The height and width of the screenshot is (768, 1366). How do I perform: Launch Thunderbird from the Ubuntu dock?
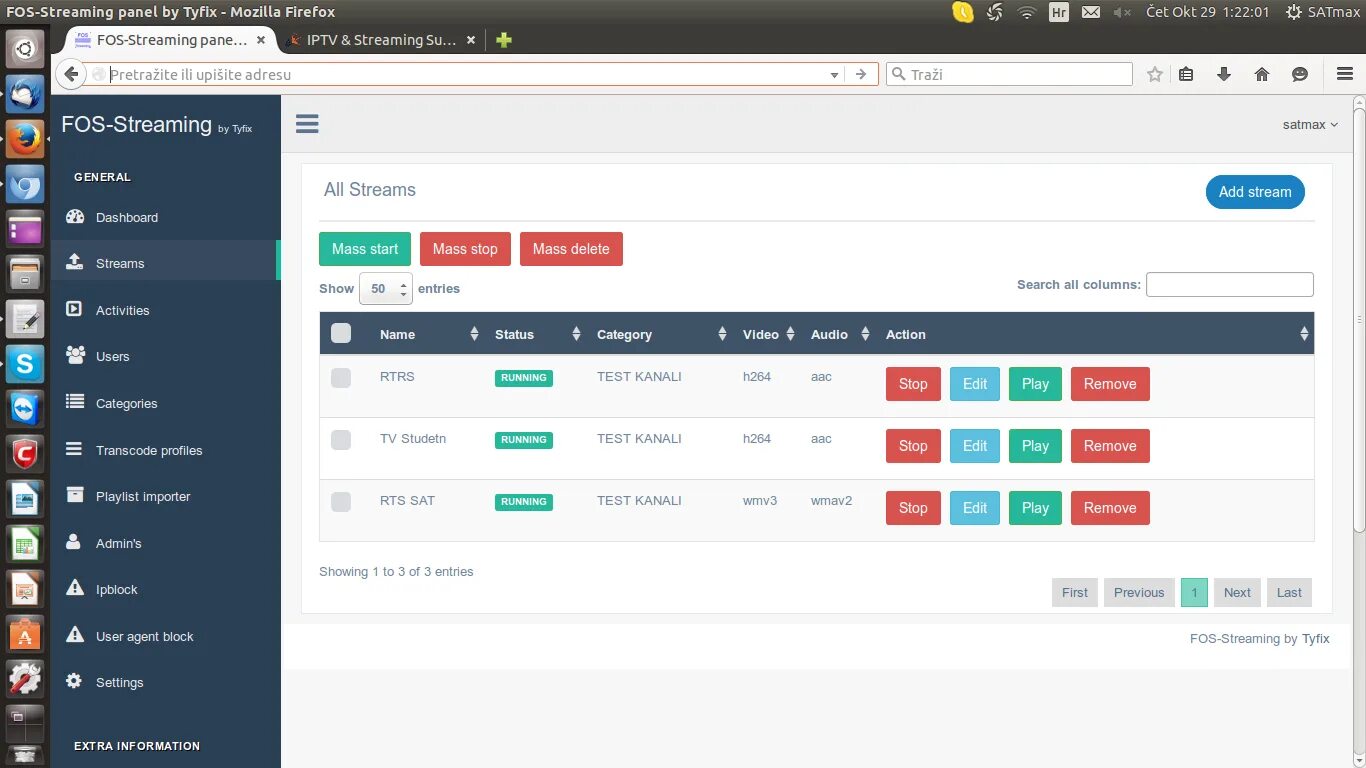pyautogui.click(x=25, y=94)
